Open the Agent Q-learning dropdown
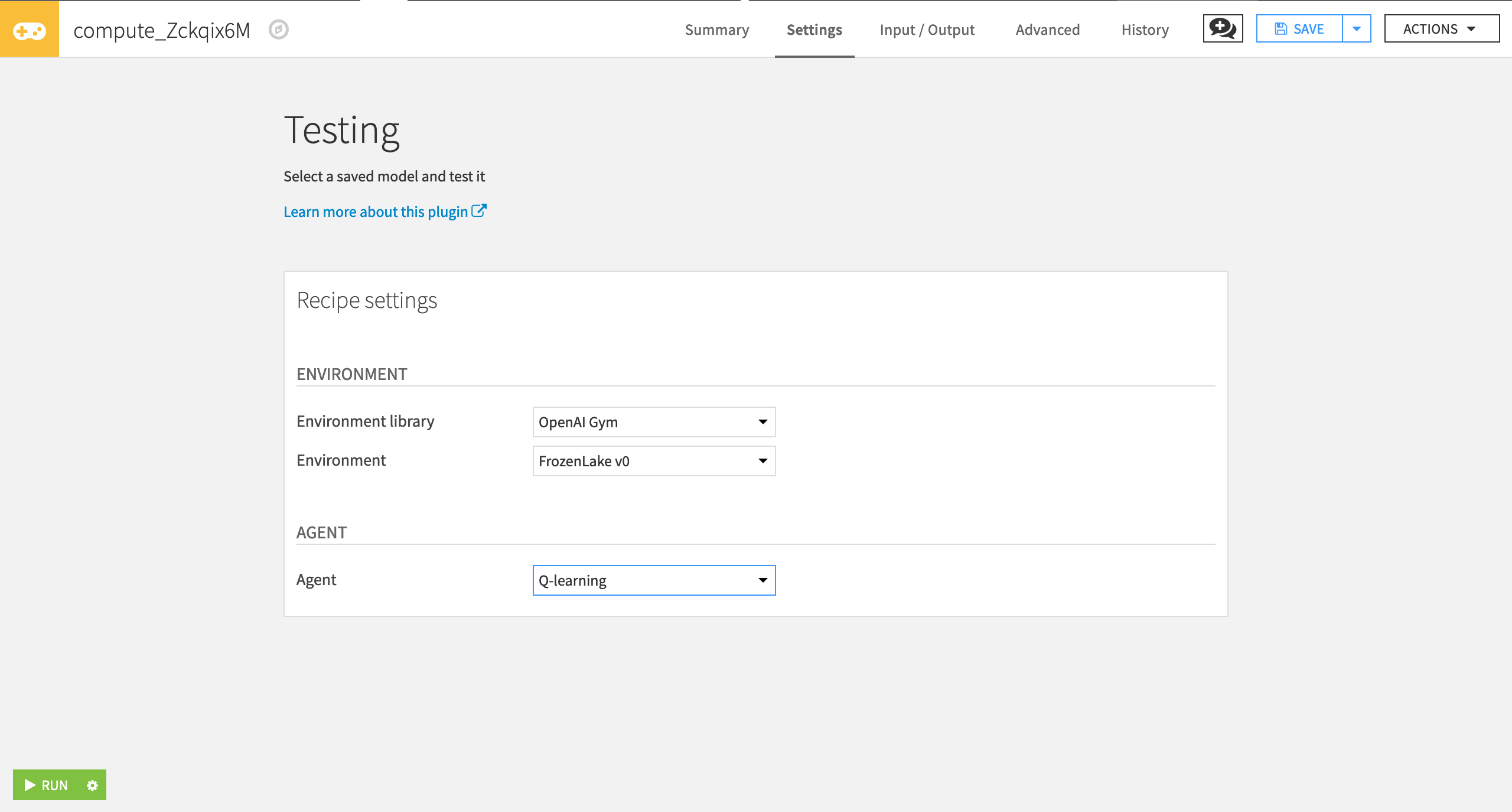The width and height of the screenshot is (1512, 812). [x=654, y=580]
